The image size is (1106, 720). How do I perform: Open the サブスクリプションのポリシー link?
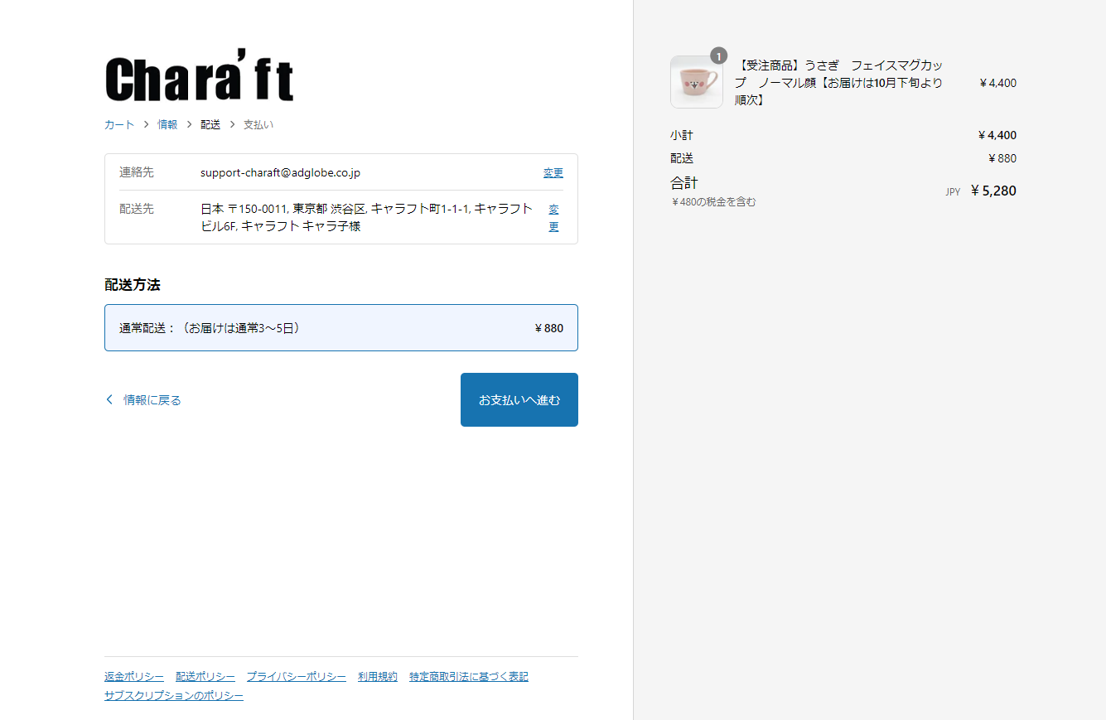[174, 695]
